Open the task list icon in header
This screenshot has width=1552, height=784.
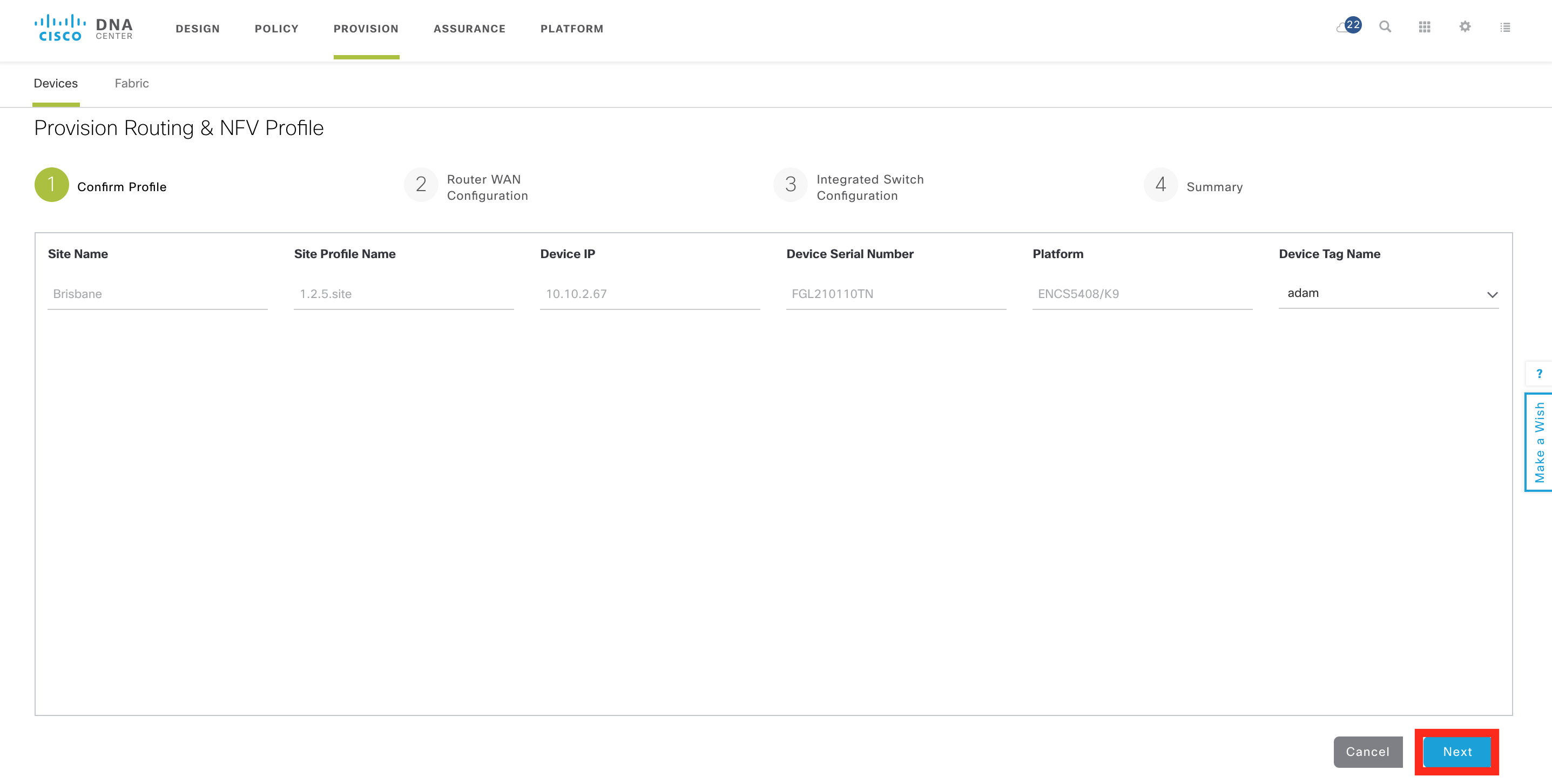1505,27
